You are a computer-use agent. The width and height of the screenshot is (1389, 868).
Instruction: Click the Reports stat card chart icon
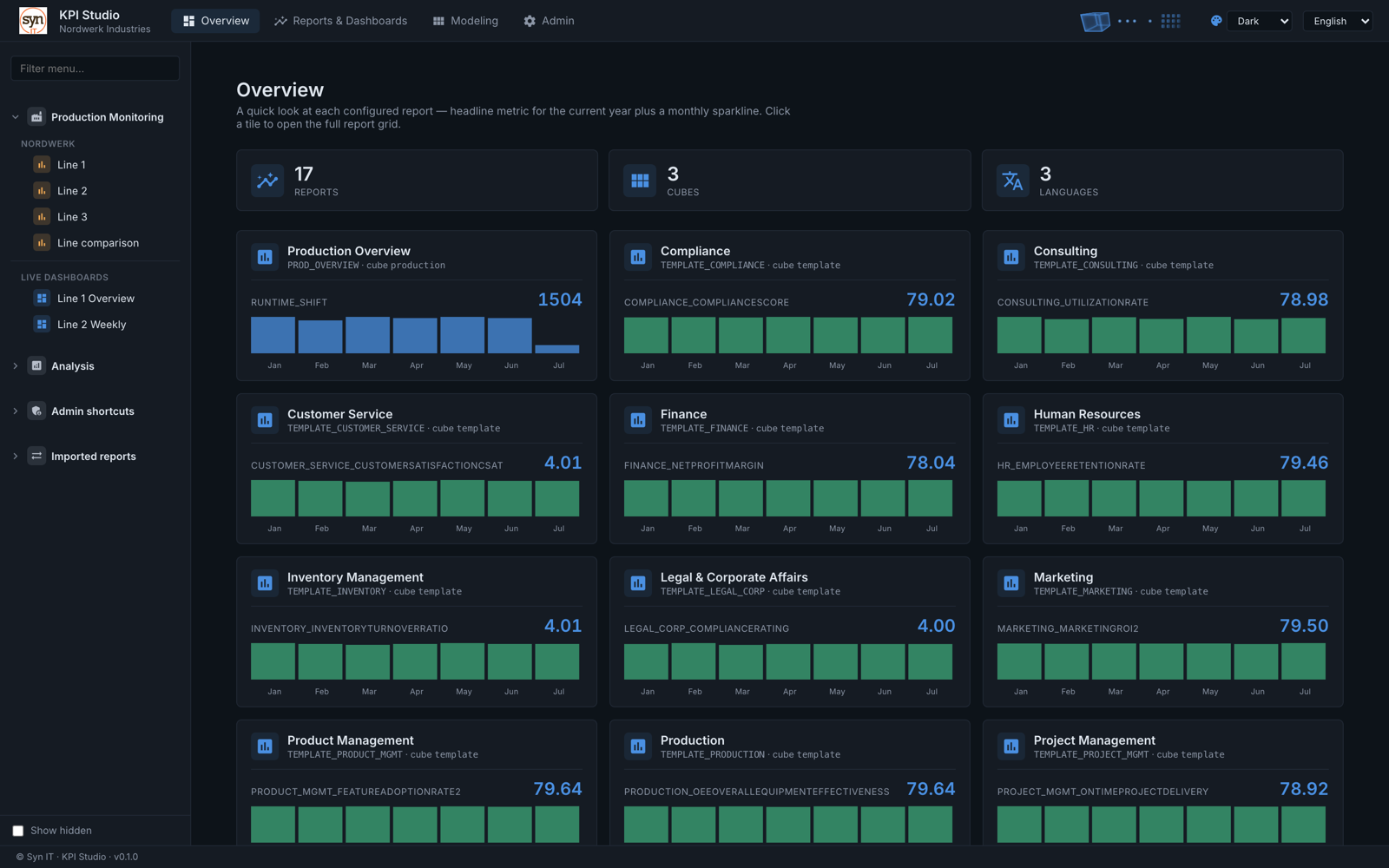267,181
